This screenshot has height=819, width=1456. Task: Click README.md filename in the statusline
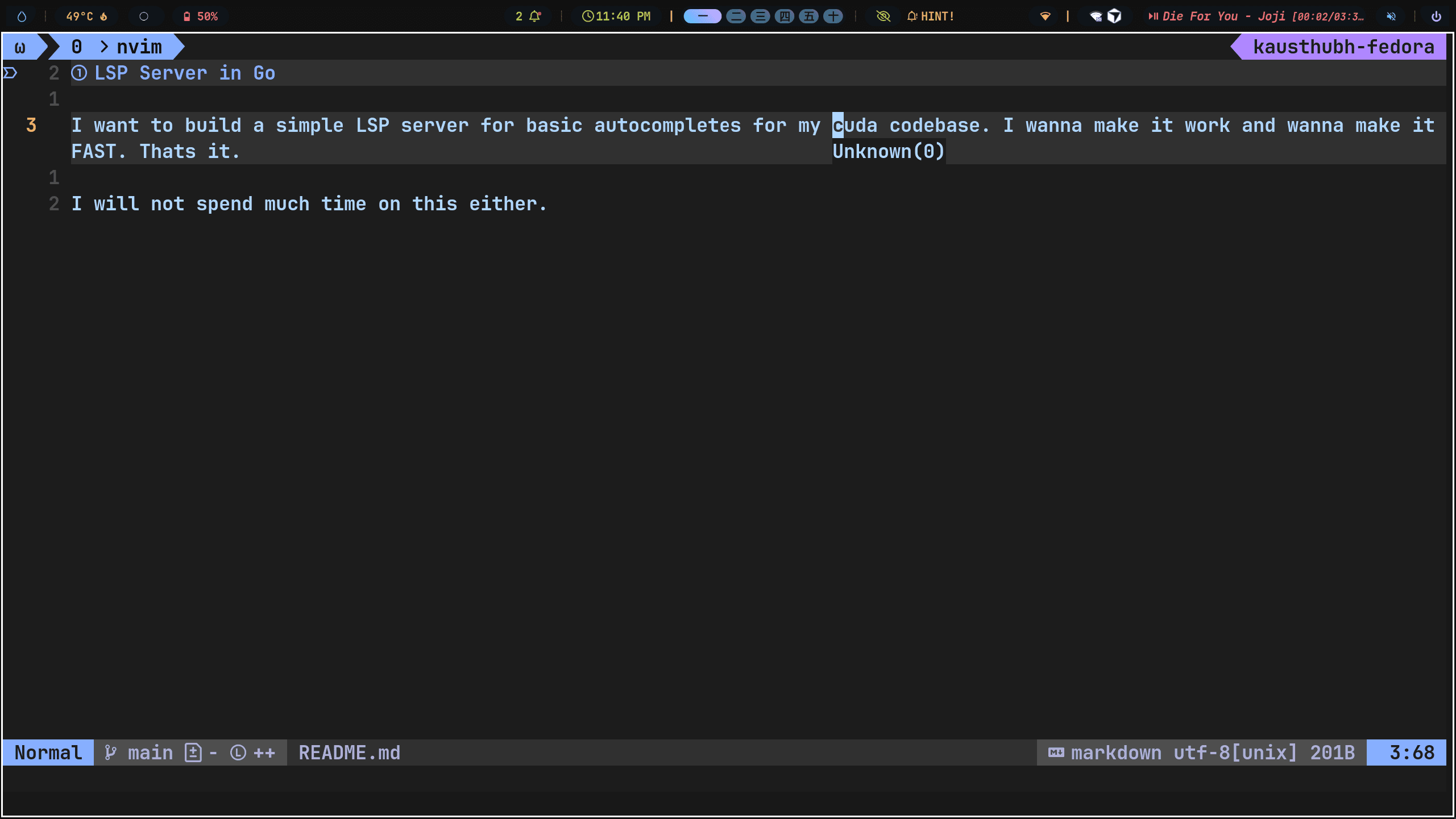(349, 752)
